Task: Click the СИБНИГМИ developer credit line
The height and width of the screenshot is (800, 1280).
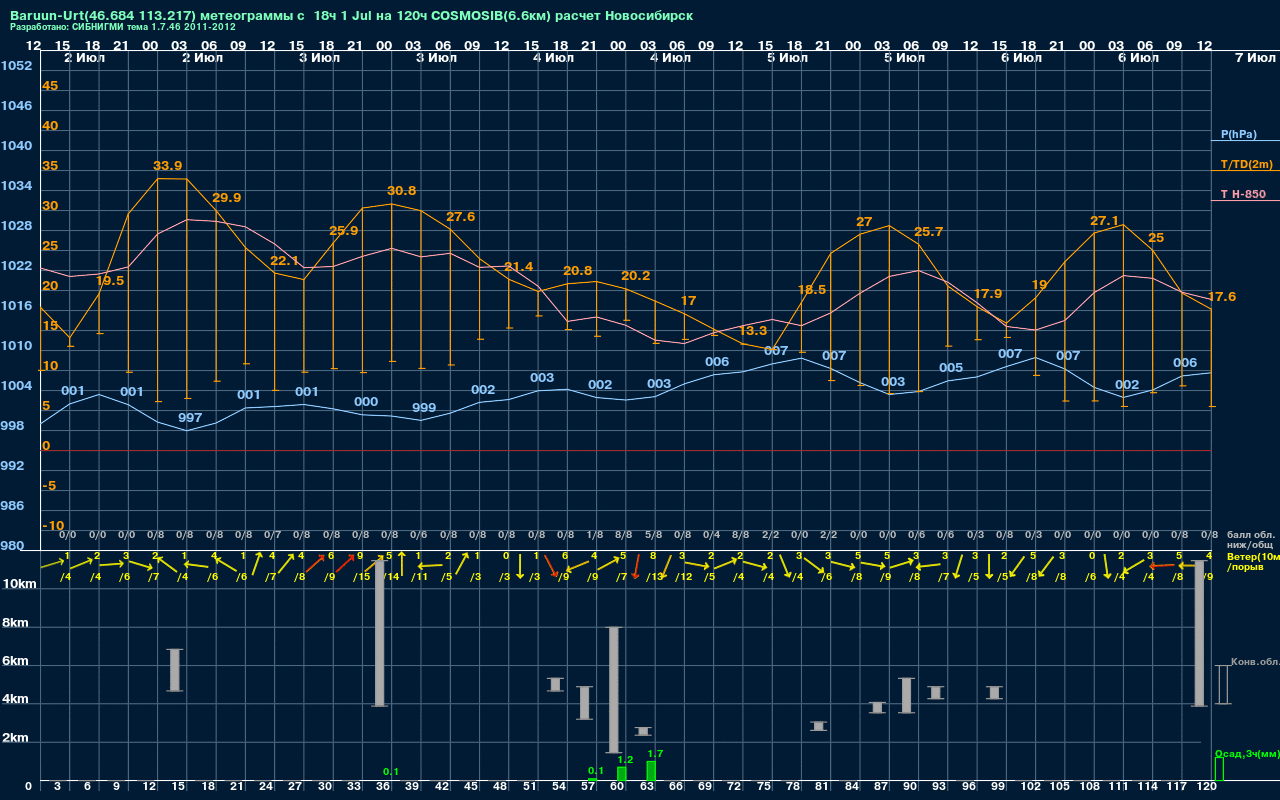Action: click(123, 27)
